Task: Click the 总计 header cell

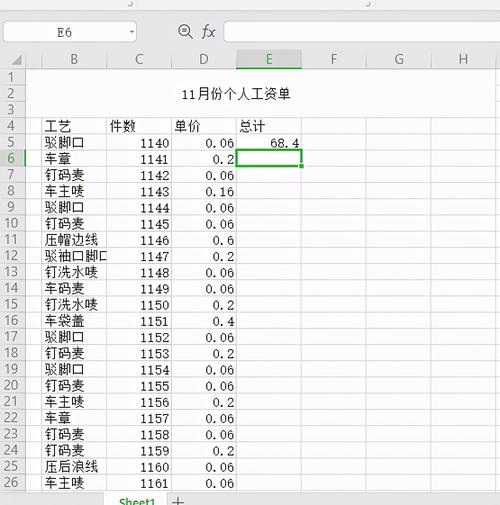Action: pos(269,126)
